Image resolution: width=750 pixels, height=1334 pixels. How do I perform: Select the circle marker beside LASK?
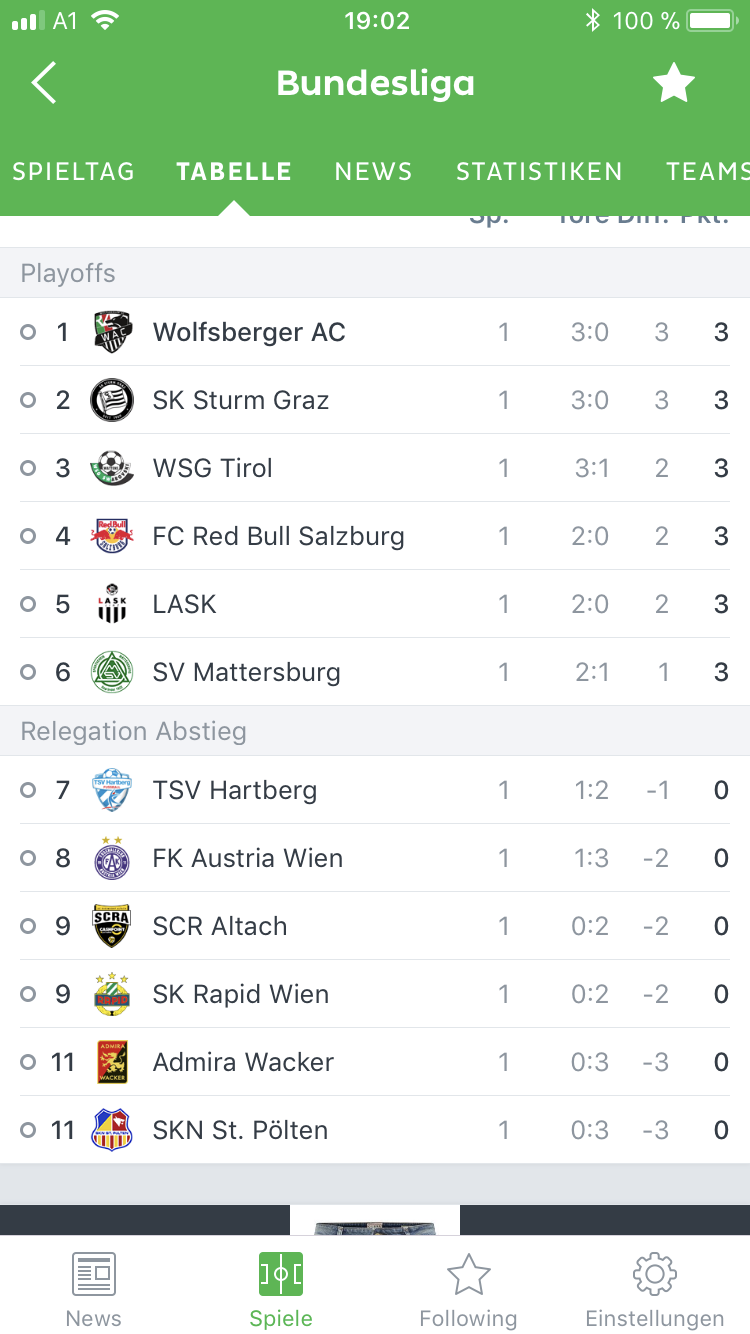(x=28, y=604)
